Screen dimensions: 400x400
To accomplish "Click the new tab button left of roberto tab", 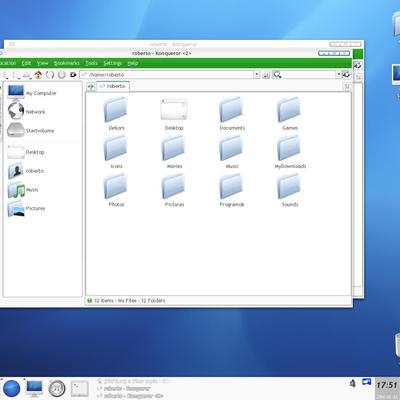I will tap(91, 86).
